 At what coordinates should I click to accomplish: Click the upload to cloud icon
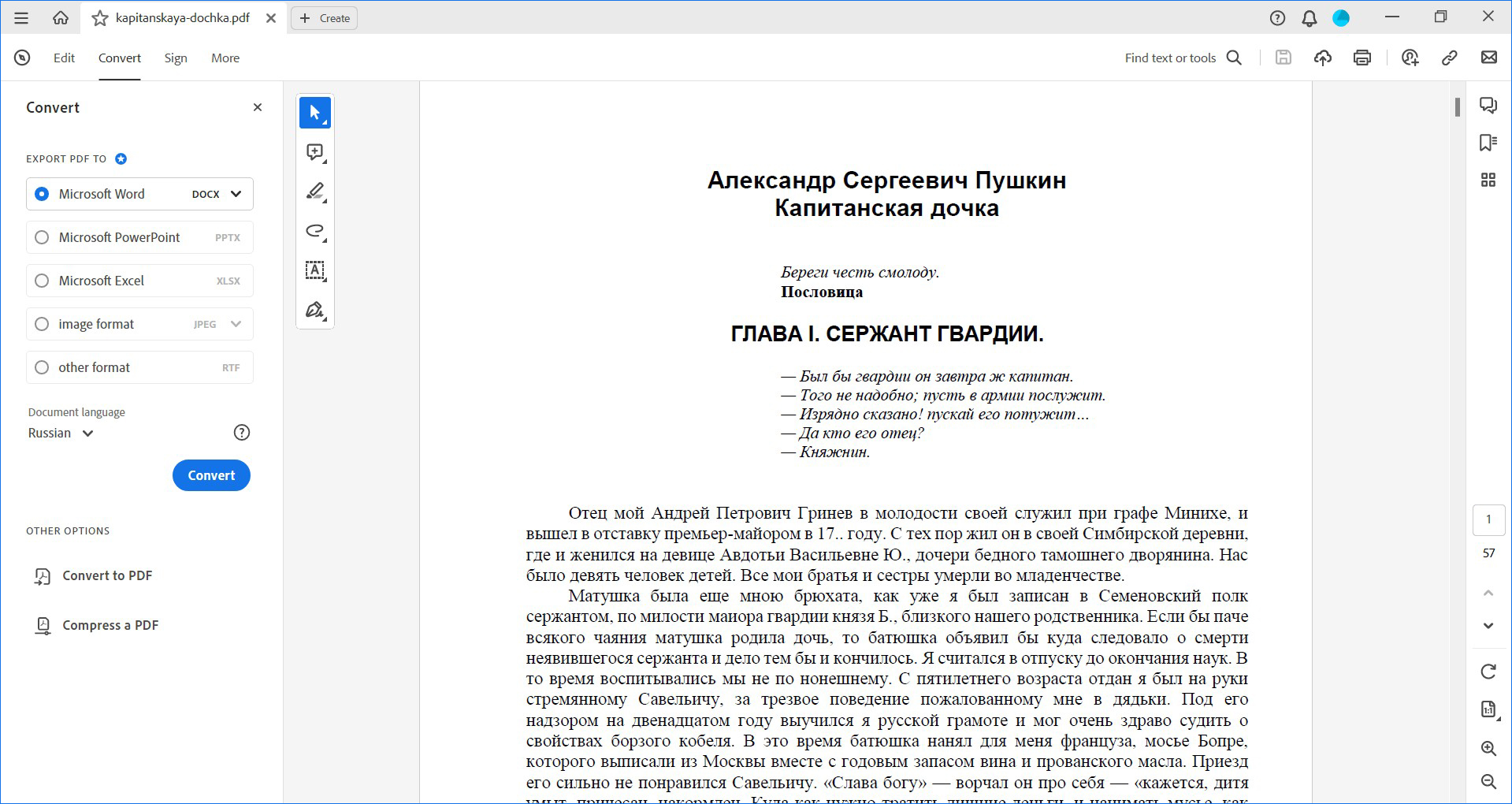(1323, 58)
